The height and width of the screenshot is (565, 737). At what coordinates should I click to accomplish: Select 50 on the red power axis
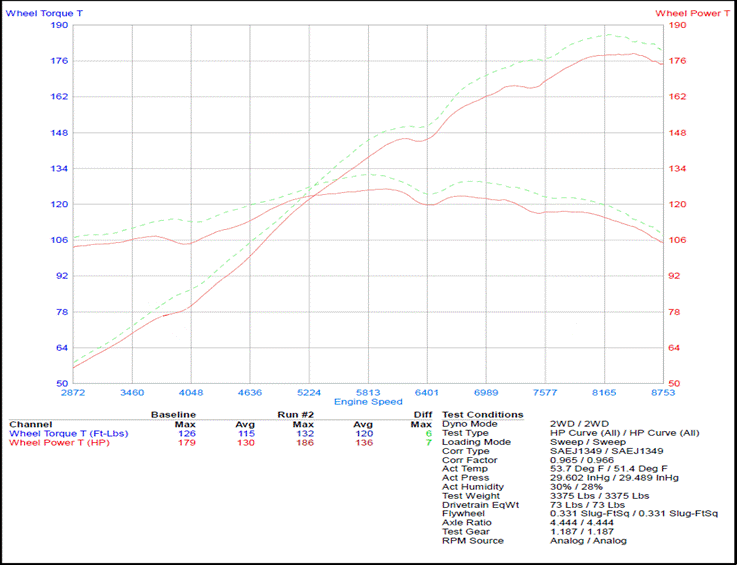point(674,384)
